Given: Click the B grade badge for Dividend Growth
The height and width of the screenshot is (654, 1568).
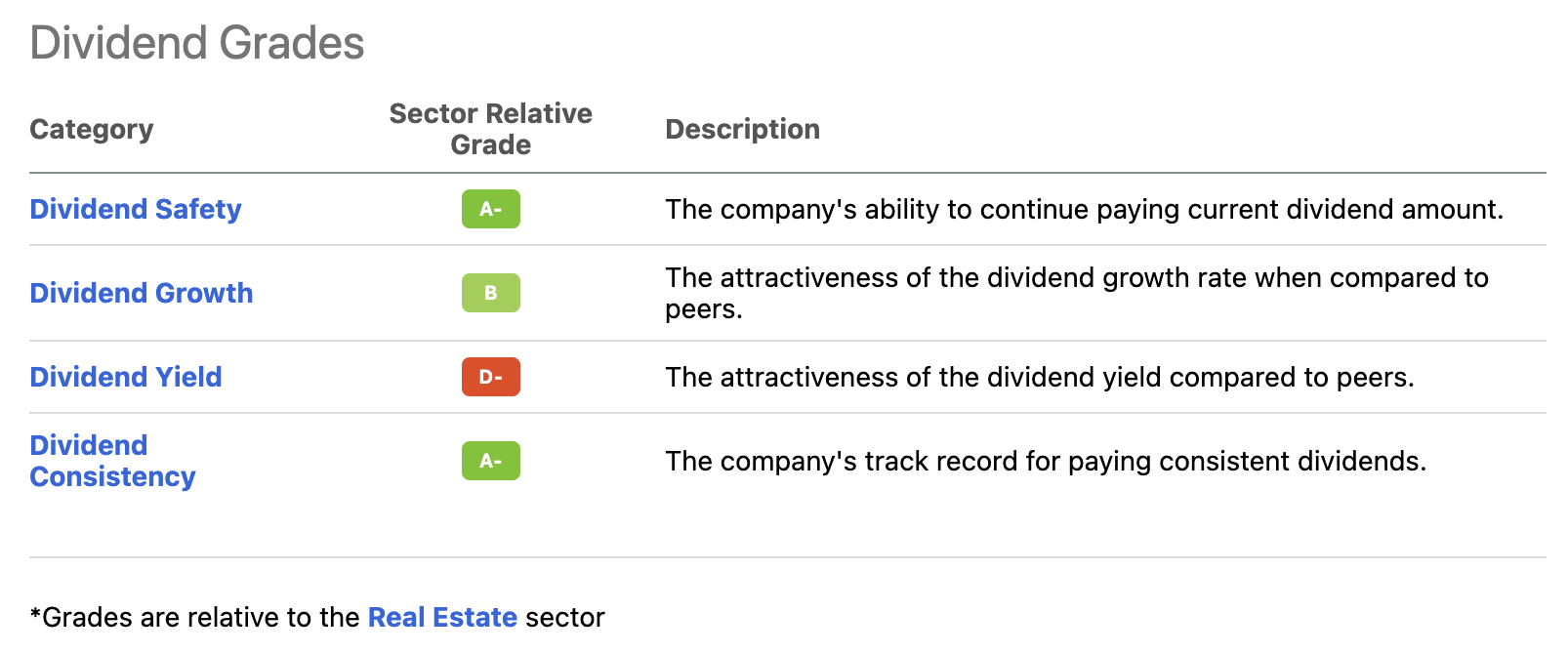Looking at the screenshot, I should coord(490,293).
